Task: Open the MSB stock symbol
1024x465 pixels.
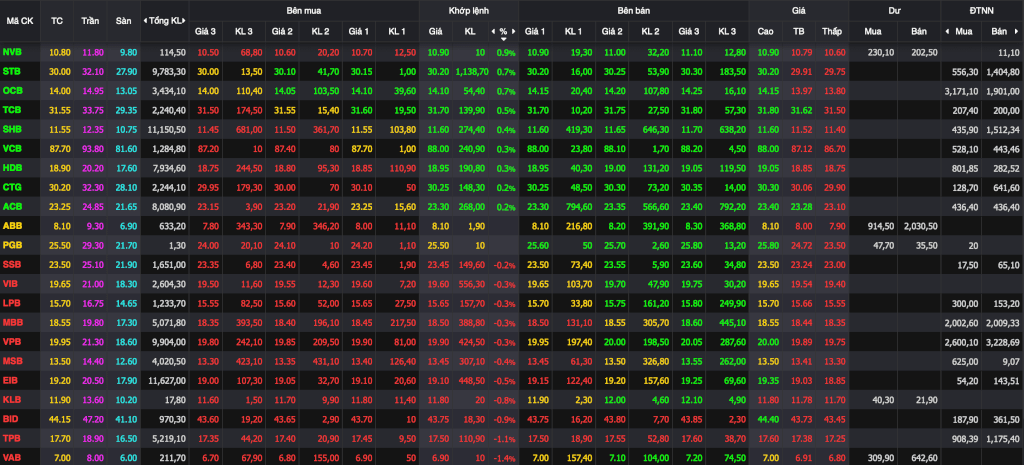Action: coord(12,362)
